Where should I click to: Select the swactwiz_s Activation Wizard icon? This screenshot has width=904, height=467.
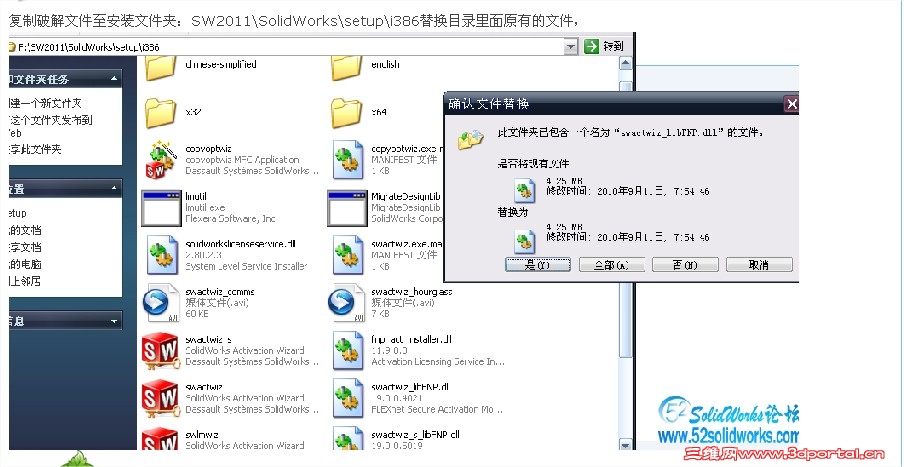click(160, 351)
